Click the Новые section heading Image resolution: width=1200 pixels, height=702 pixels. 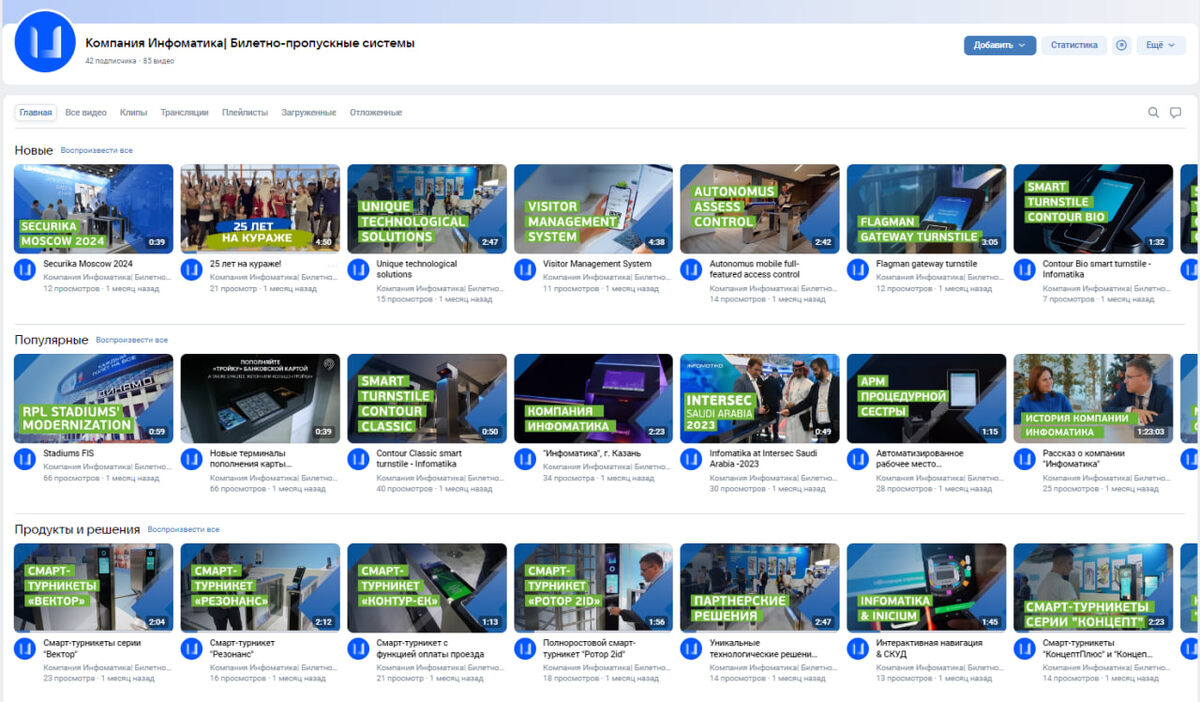click(x=34, y=150)
